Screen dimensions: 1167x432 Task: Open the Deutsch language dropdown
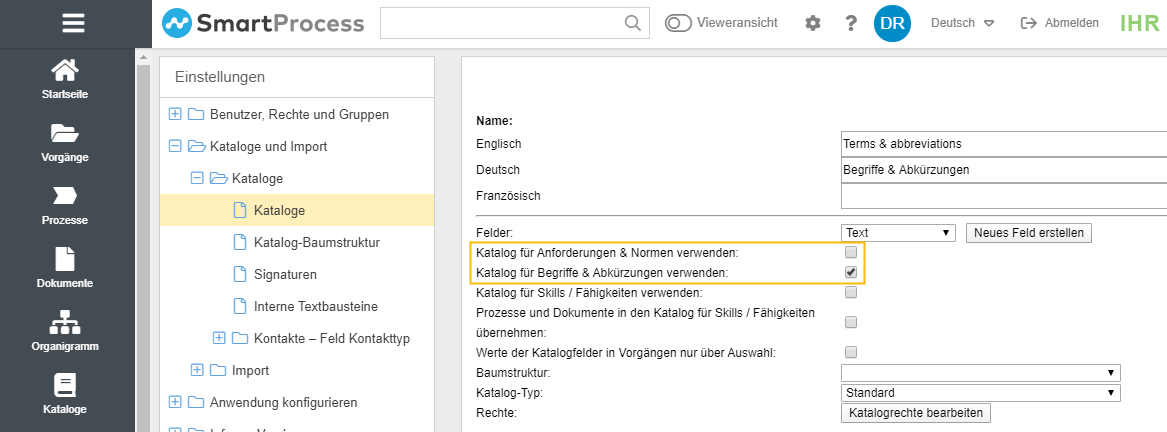pos(961,23)
